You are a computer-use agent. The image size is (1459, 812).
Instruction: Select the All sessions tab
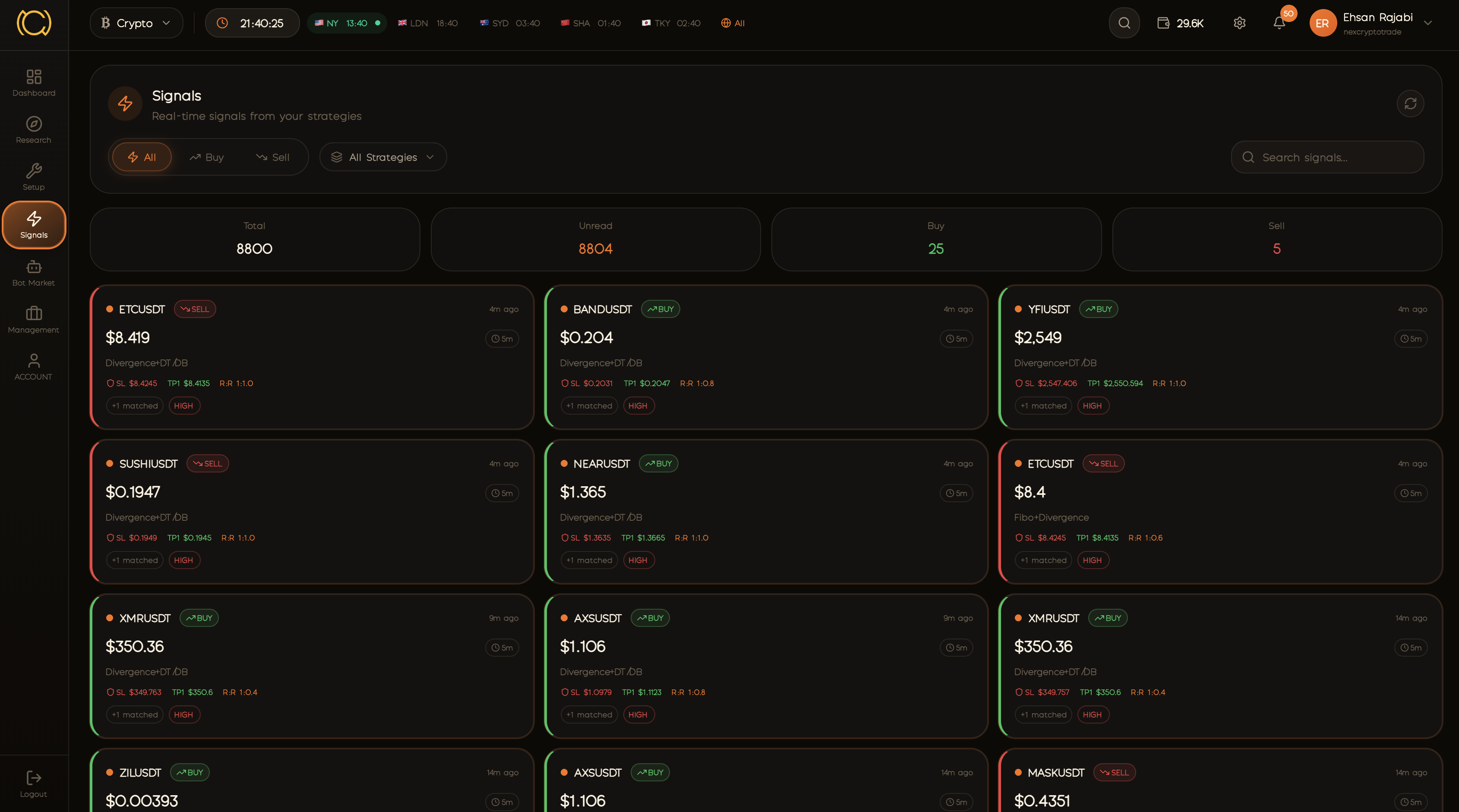pos(733,23)
